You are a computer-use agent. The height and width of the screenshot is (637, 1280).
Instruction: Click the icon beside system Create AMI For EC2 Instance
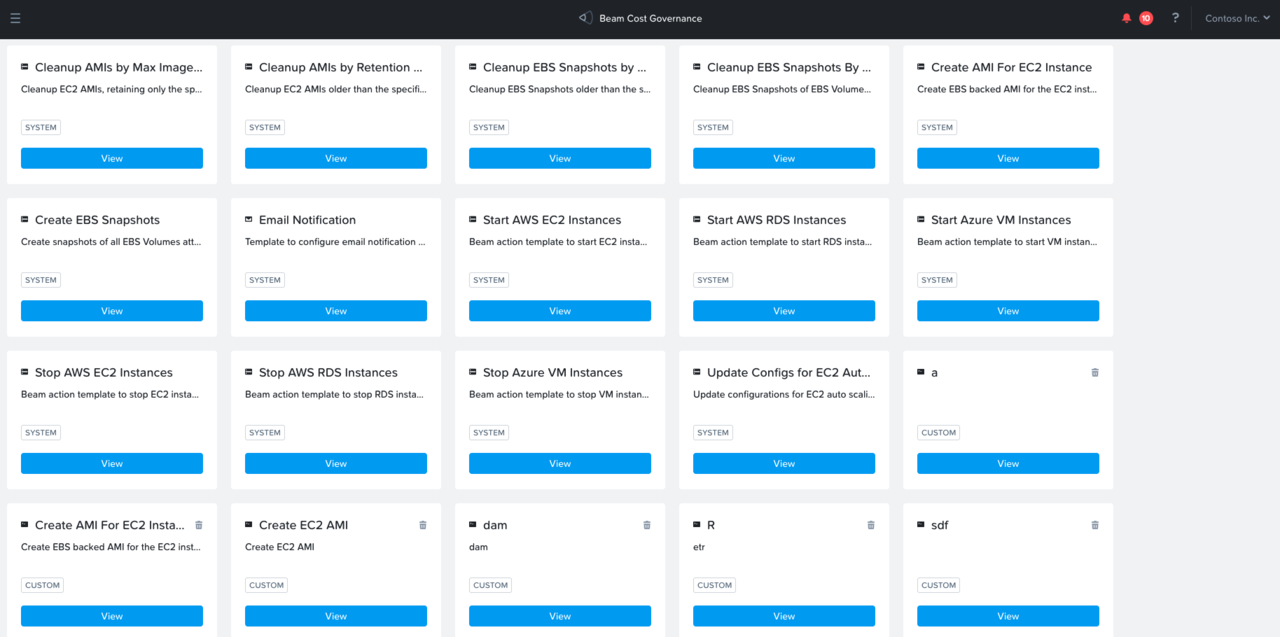921,67
